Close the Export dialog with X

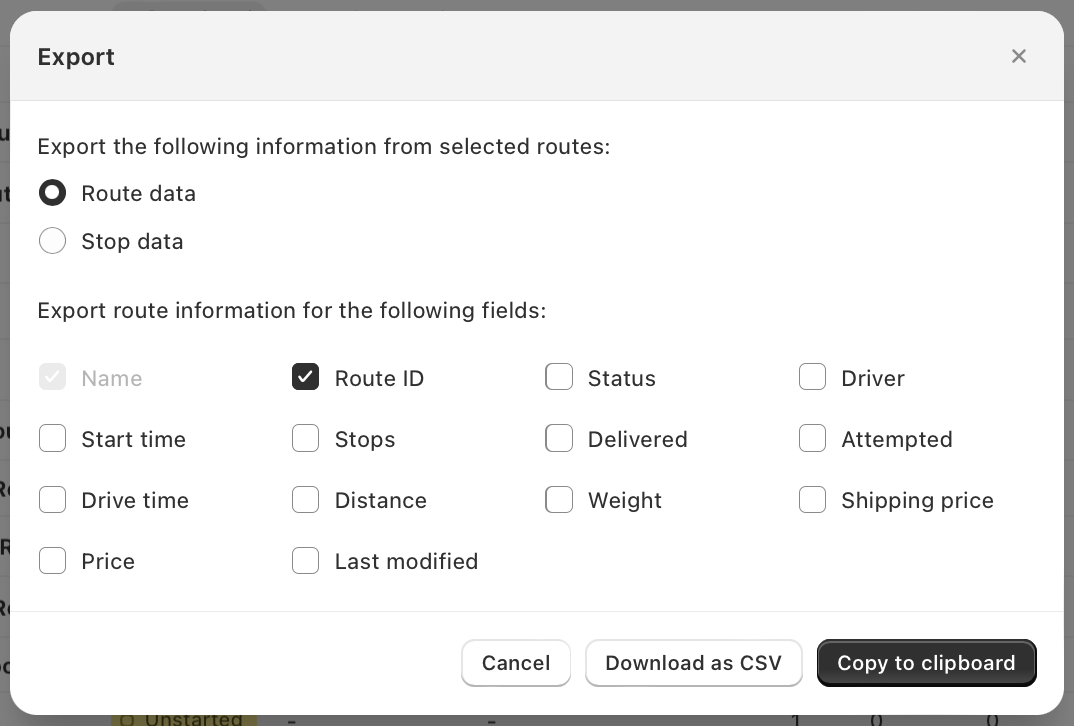1019,56
